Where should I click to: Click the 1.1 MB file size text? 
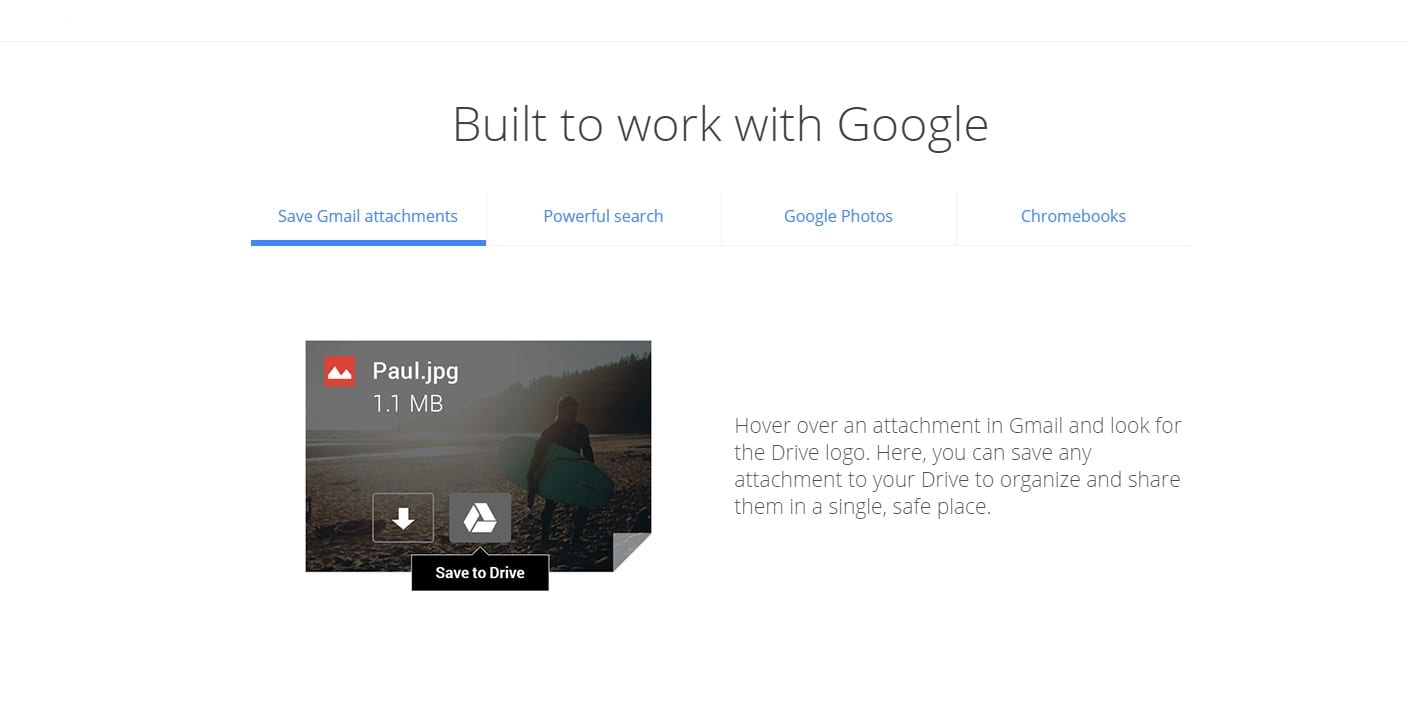[408, 404]
